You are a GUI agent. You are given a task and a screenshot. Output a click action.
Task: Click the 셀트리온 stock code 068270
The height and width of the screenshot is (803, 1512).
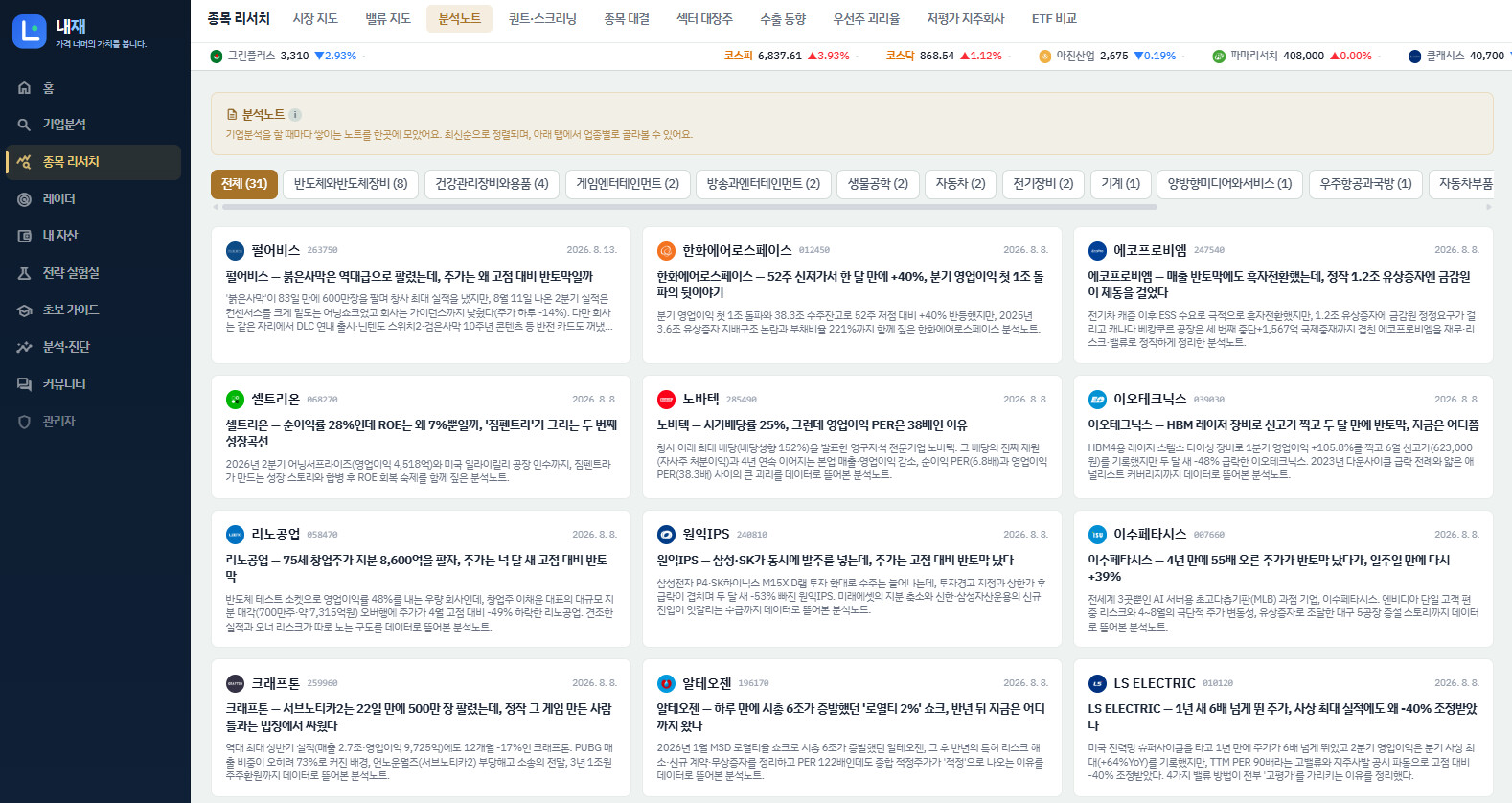tap(322, 400)
